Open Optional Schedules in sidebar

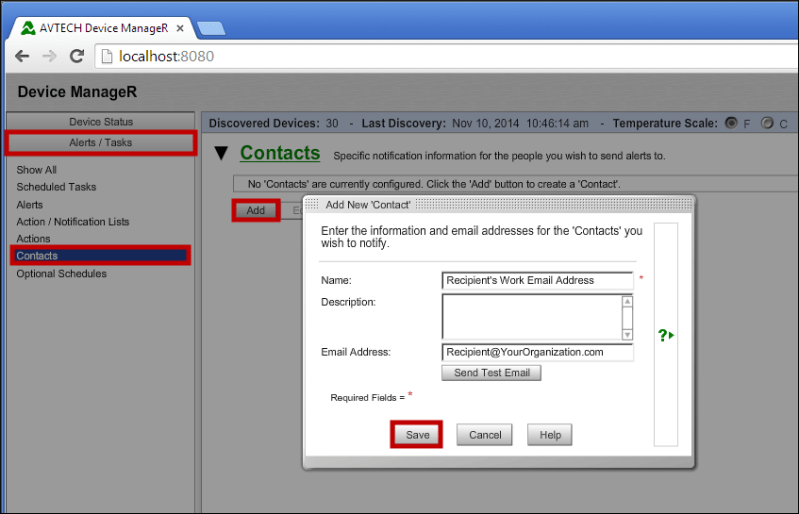[x=61, y=274]
